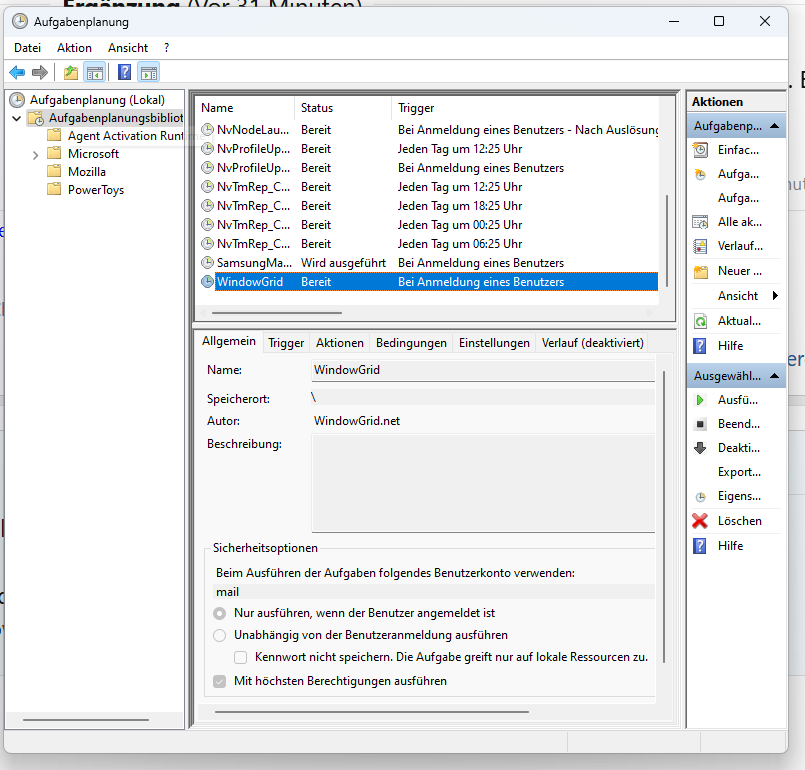Open the Verlauf (deaktiviert) tab
The image size is (805, 770).
point(592,343)
